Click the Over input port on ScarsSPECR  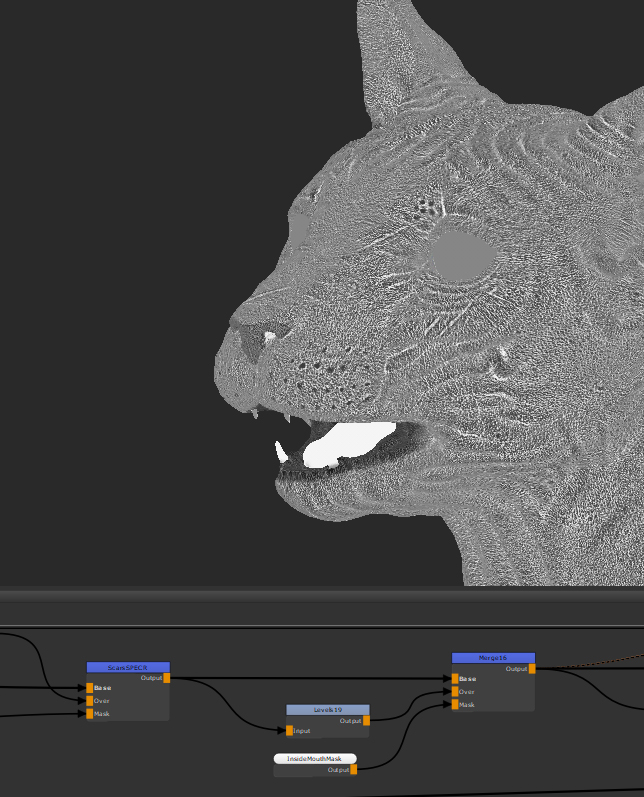tap(90, 701)
